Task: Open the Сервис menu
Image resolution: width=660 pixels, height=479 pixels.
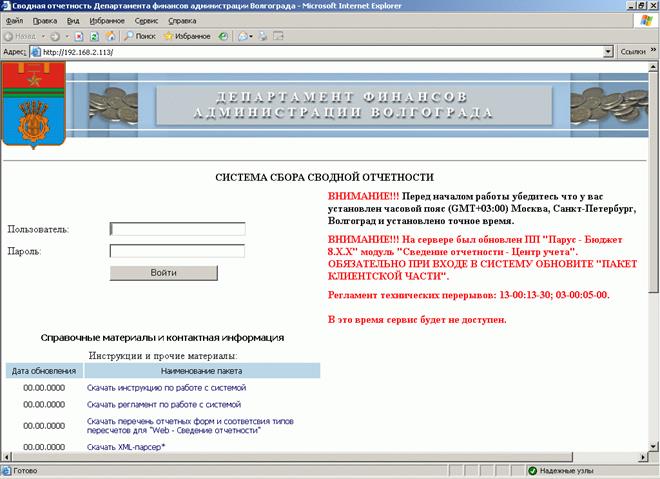Action: click(x=146, y=20)
